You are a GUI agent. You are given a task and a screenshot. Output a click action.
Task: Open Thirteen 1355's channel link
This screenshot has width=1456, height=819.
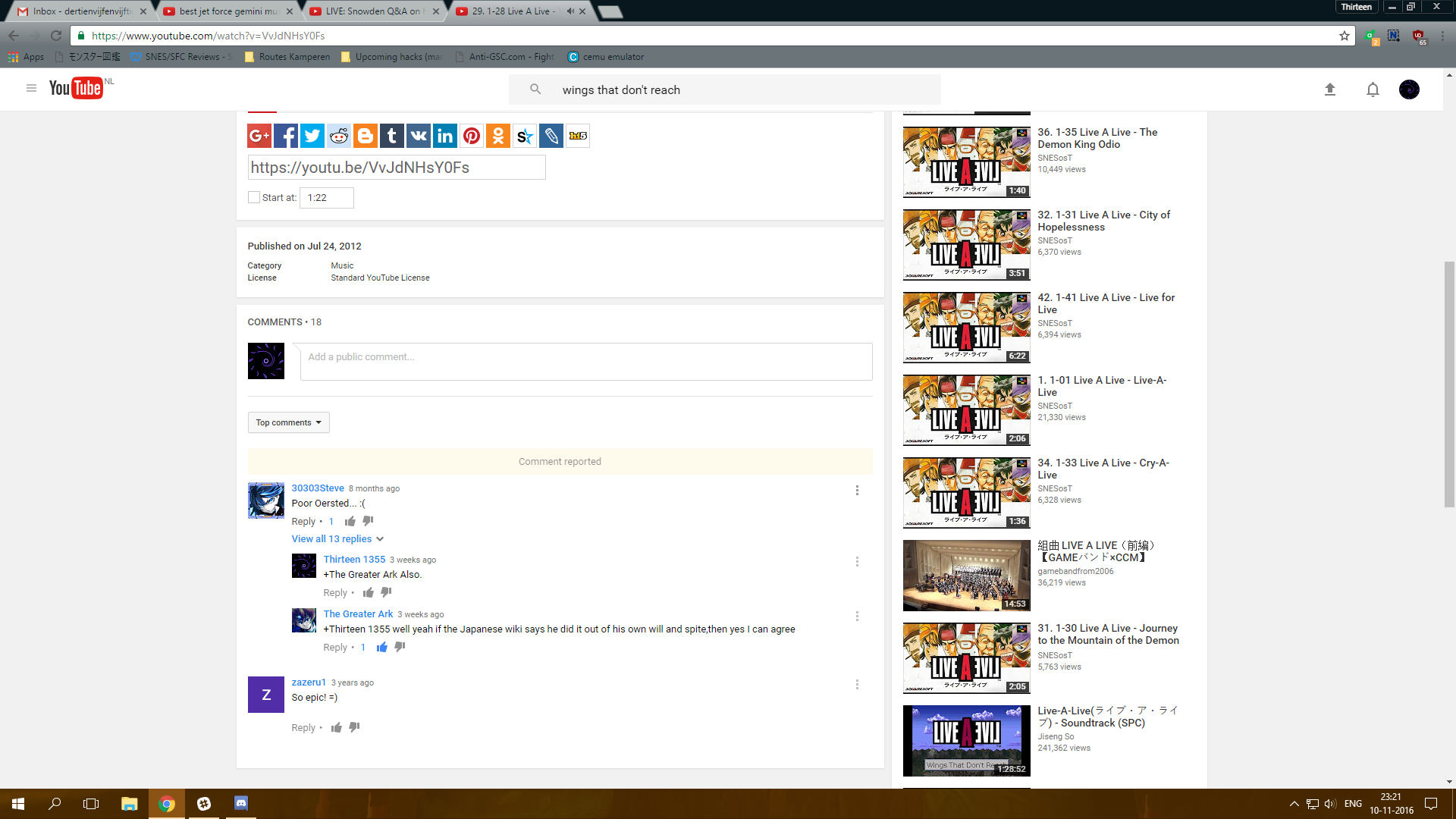click(354, 560)
